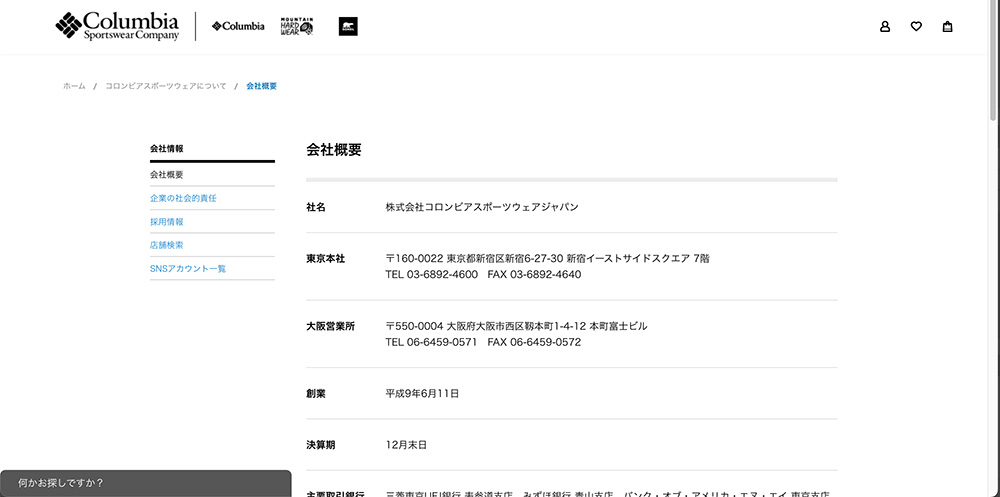The width and height of the screenshot is (1000, 497).
Task: Select 会社概要 breadcrumb item
Action: coord(261,86)
